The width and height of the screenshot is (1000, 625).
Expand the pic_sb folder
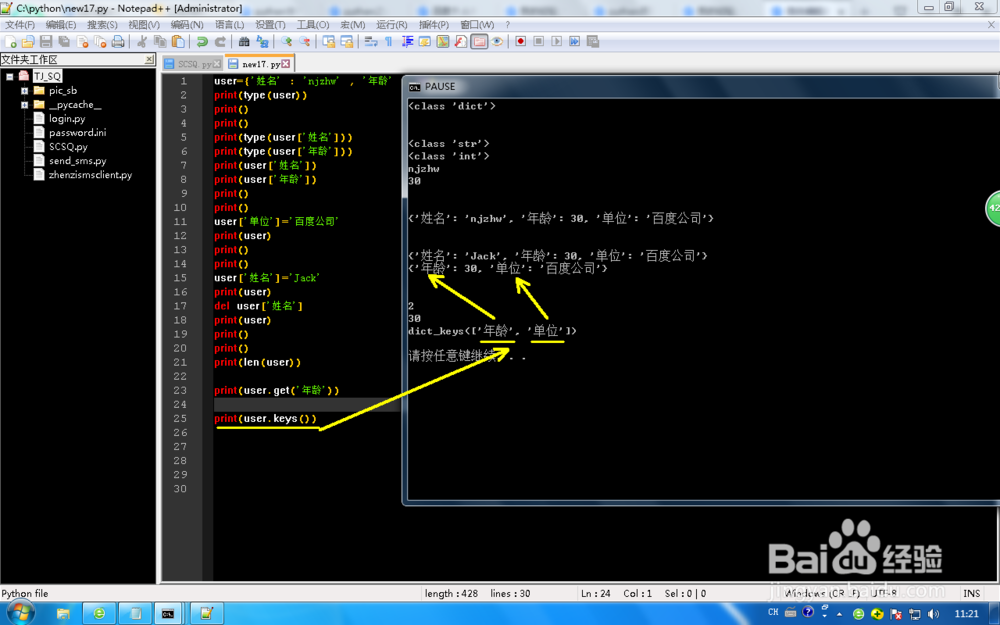pos(24,90)
